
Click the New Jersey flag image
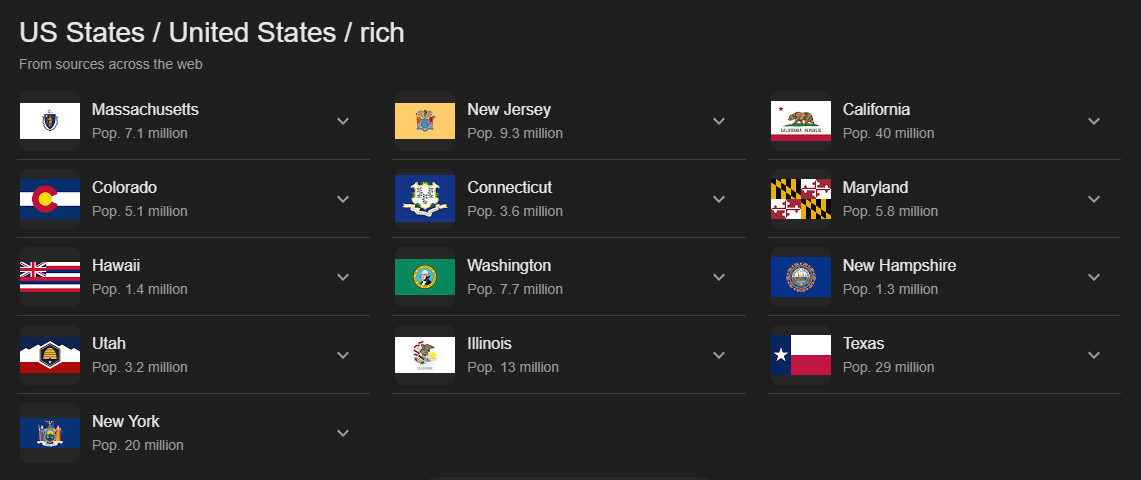click(425, 121)
